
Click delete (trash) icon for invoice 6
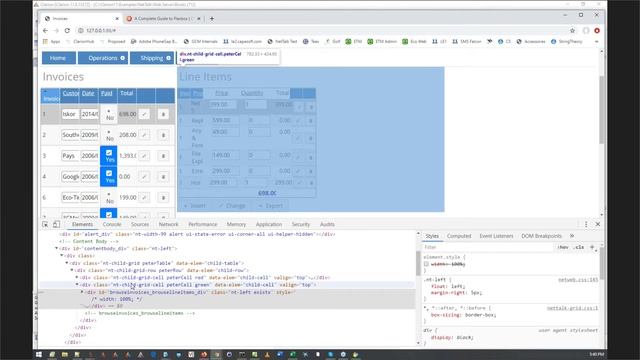[x=163, y=198]
